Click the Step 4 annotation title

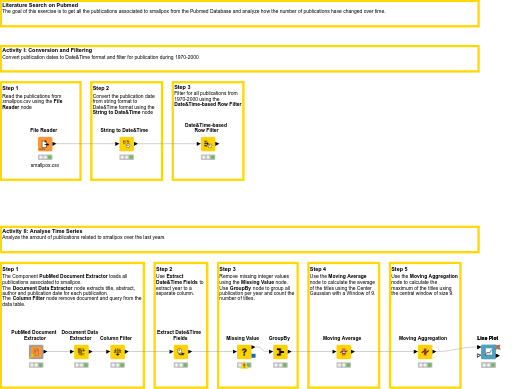click(x=318, y=269)
